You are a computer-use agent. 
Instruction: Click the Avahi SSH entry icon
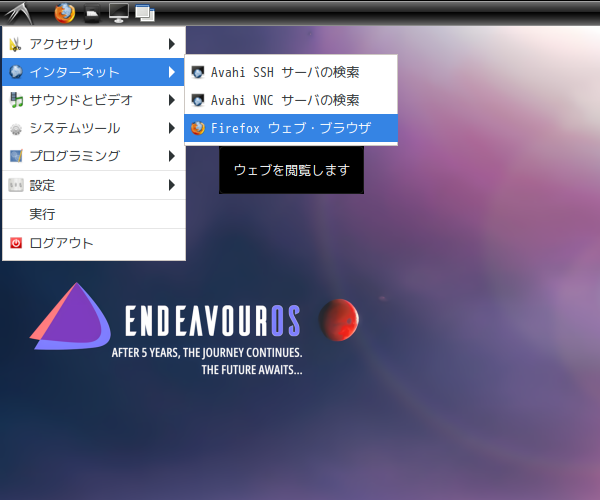(x=198, y=72)
